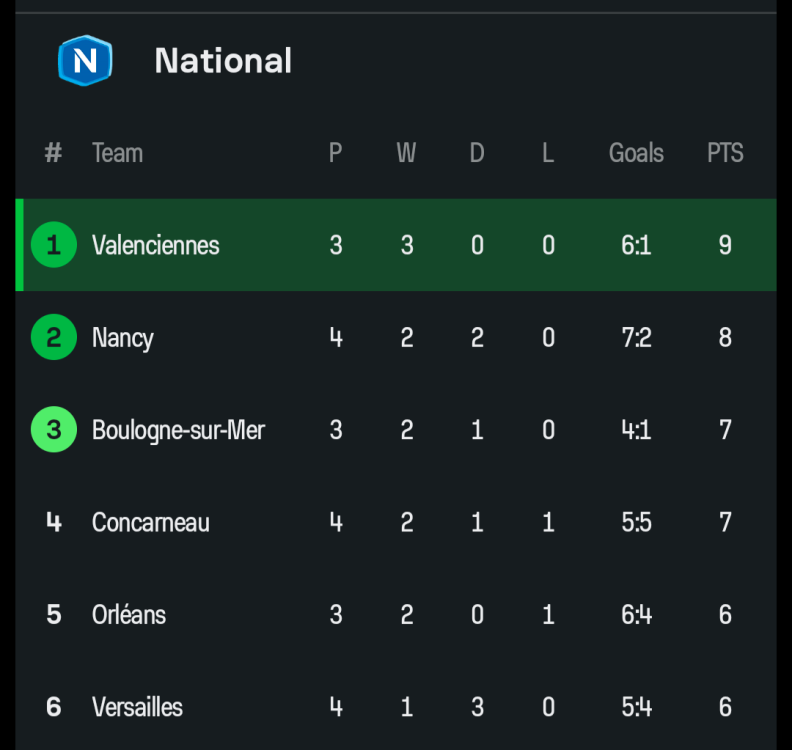Sort table by PTS column header

click(x=725, y=153)
